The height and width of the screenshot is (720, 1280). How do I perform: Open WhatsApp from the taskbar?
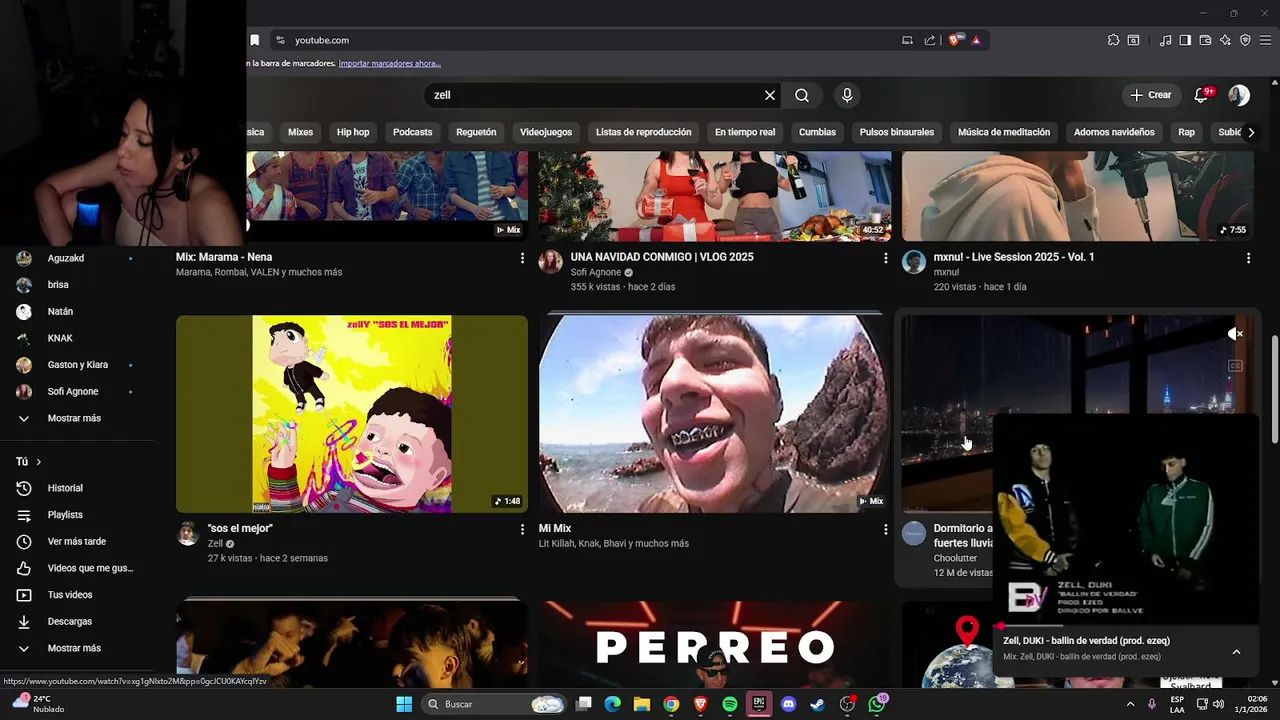(877, 704)
